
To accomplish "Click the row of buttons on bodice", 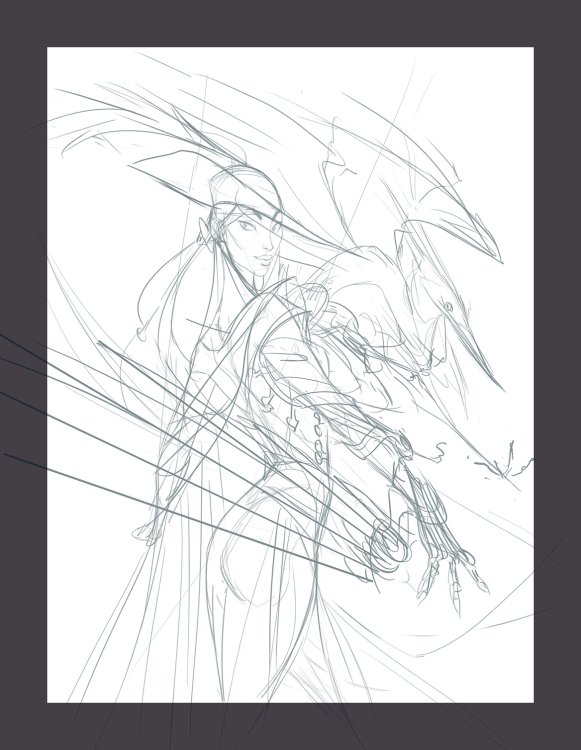I will coord(319,438).
